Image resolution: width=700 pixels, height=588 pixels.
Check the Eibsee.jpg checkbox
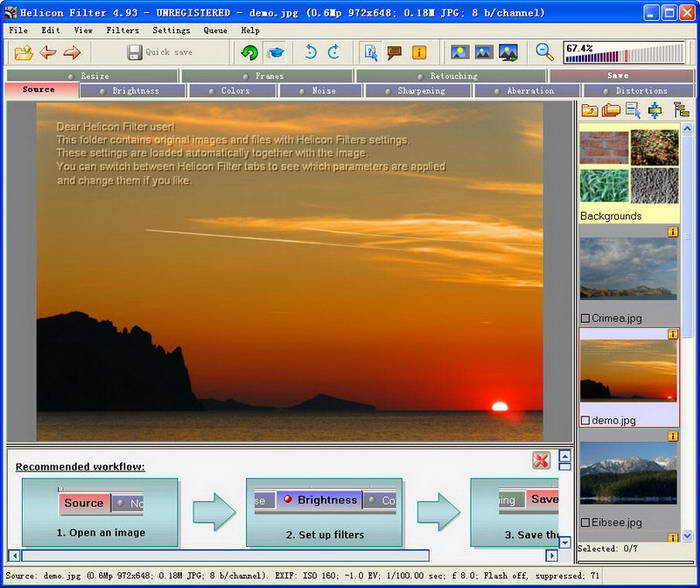pos(585,522)
